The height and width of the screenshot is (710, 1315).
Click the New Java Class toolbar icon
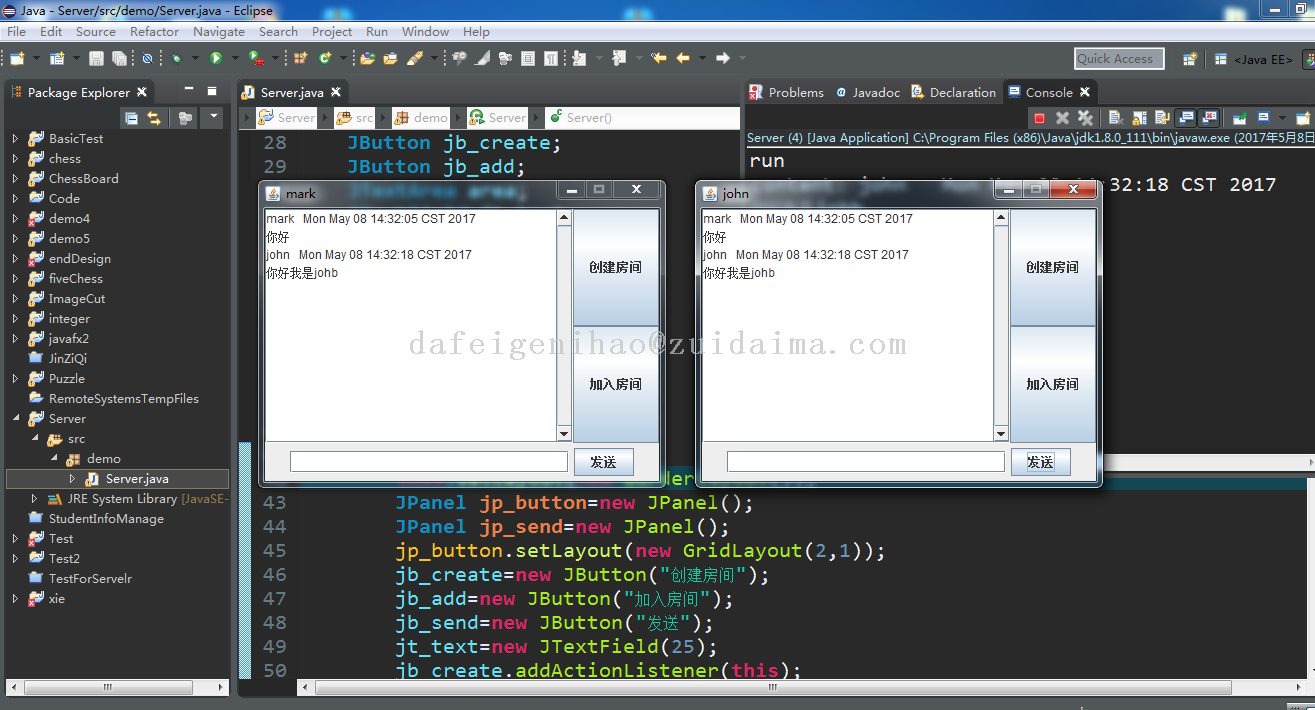click(325, 58)
